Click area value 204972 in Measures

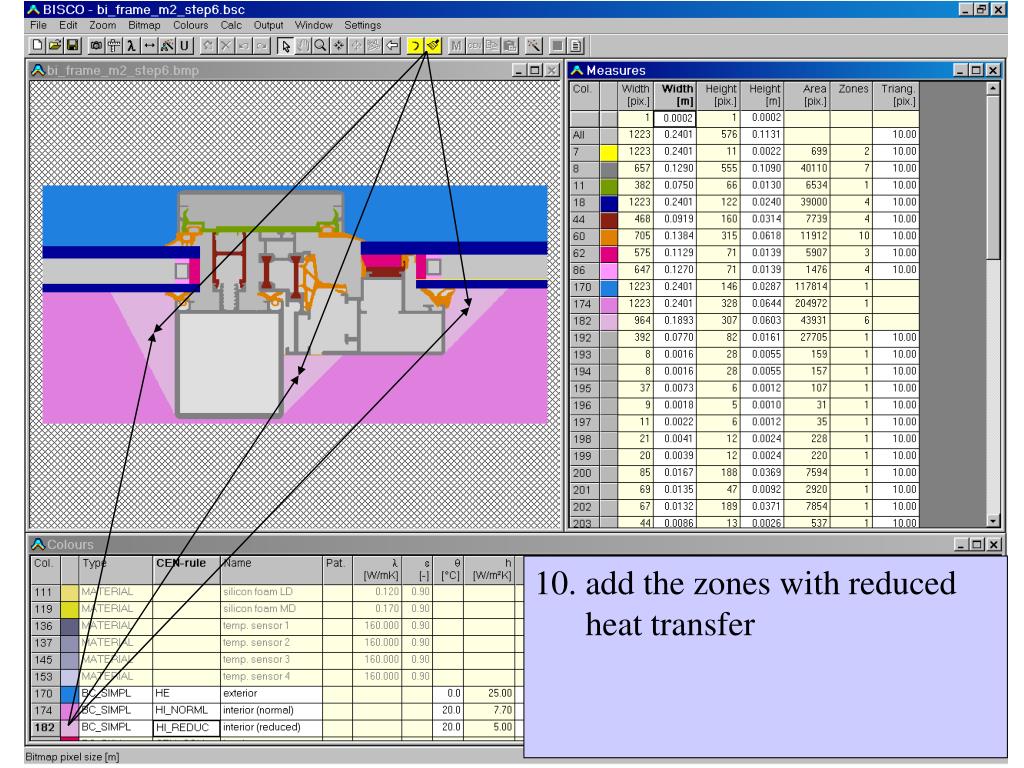[808, 304]
